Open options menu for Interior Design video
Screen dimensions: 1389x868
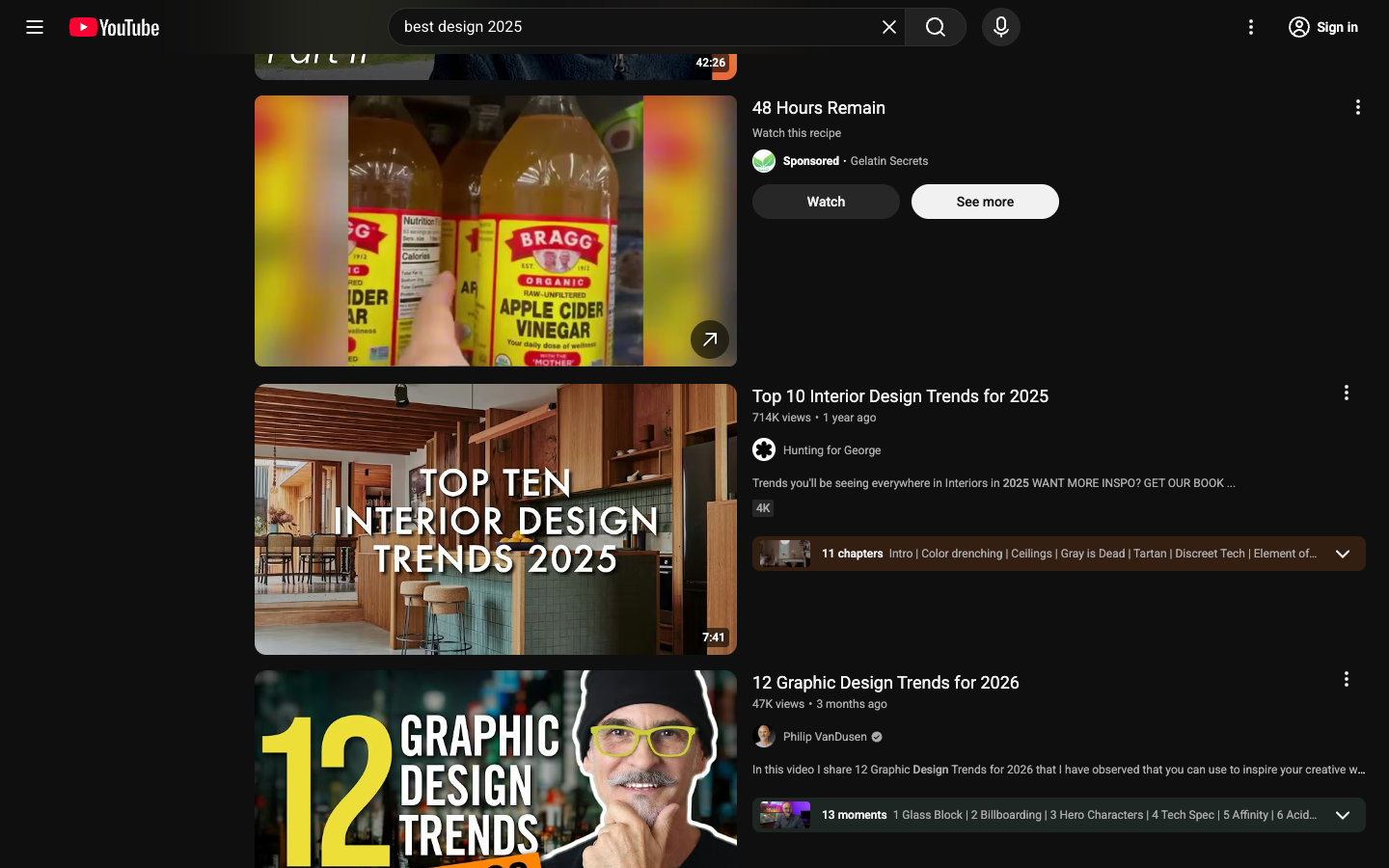(x=1347, y=393)
